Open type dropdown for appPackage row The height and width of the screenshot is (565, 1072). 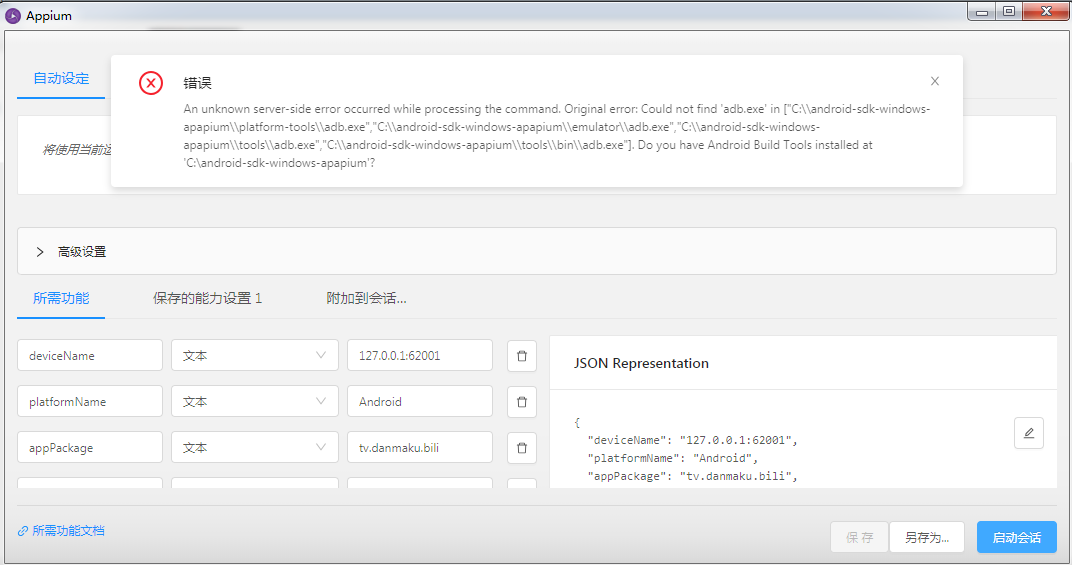tap(254, 447)
